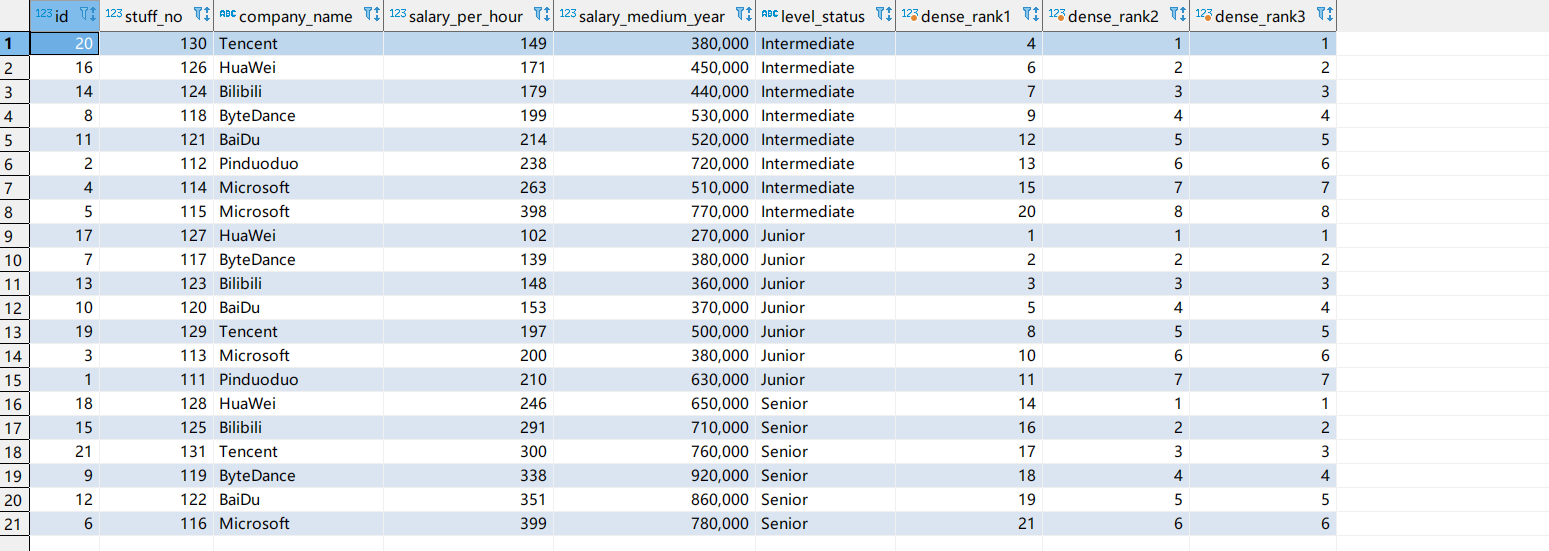Click the salary value 630,000
The image size is (1549, 551).
(x=654, y=379)
